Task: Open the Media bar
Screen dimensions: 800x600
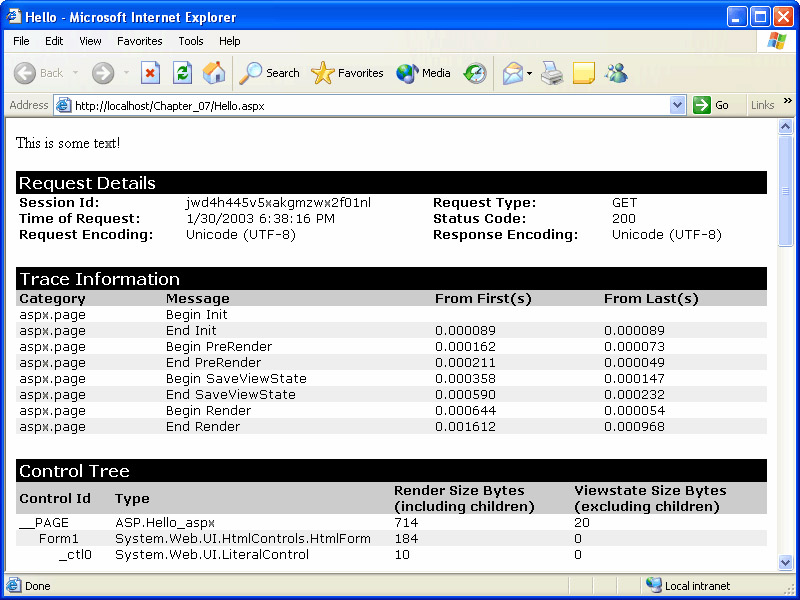Action: (424, 73)
